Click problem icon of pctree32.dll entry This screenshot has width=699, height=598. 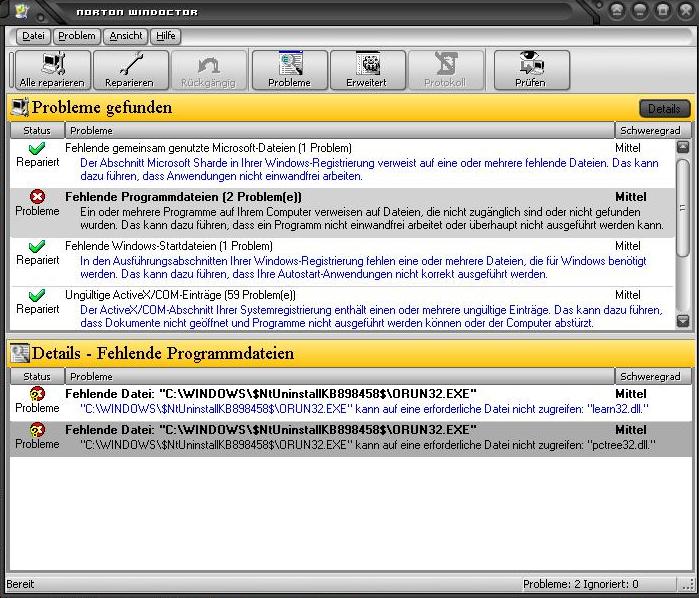pos(37,429)
